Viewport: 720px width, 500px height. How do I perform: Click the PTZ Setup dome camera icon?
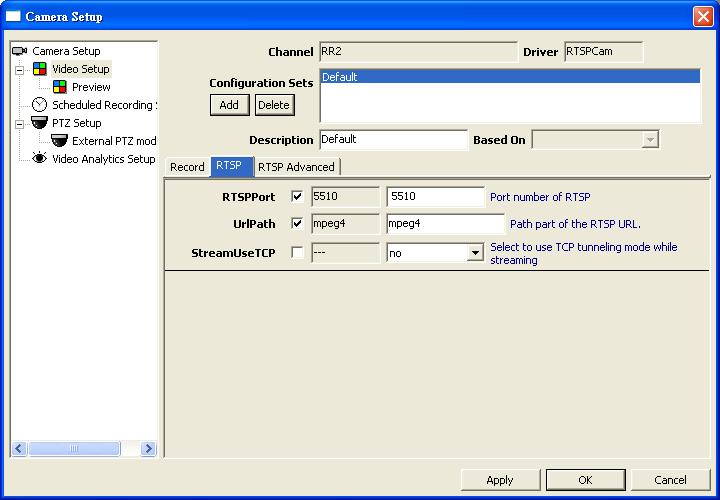click(39, 123)
